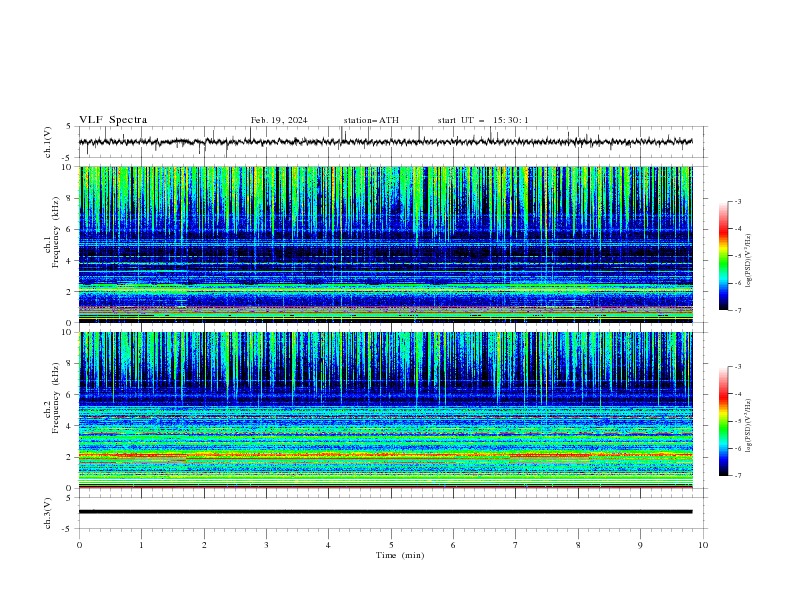This screenshot has width=792, height=612.
Task: Click the "Time (min)" axis label
Action: click(400, 555)
